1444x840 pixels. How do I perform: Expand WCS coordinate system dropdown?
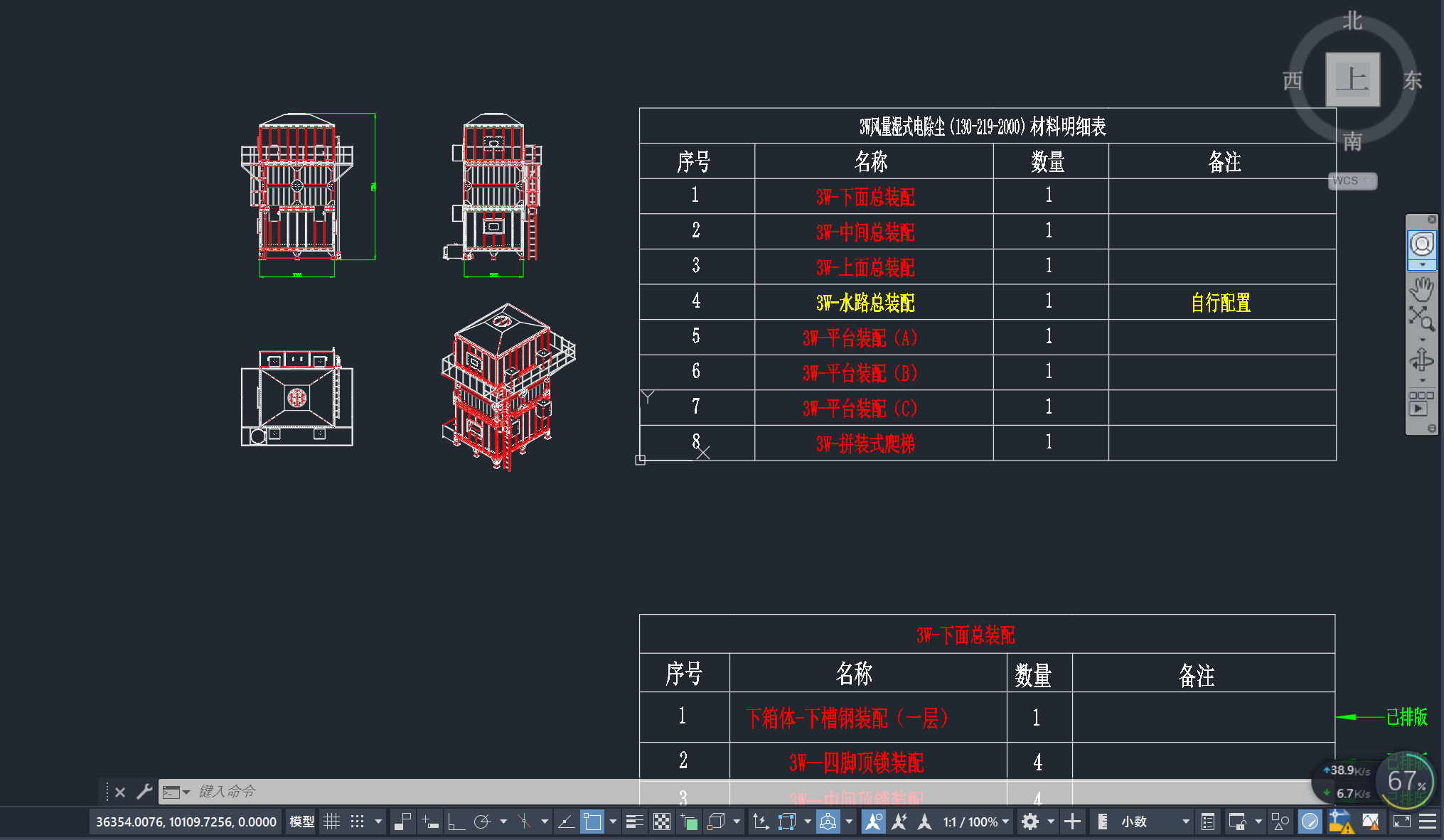(x=1353, y=181)
